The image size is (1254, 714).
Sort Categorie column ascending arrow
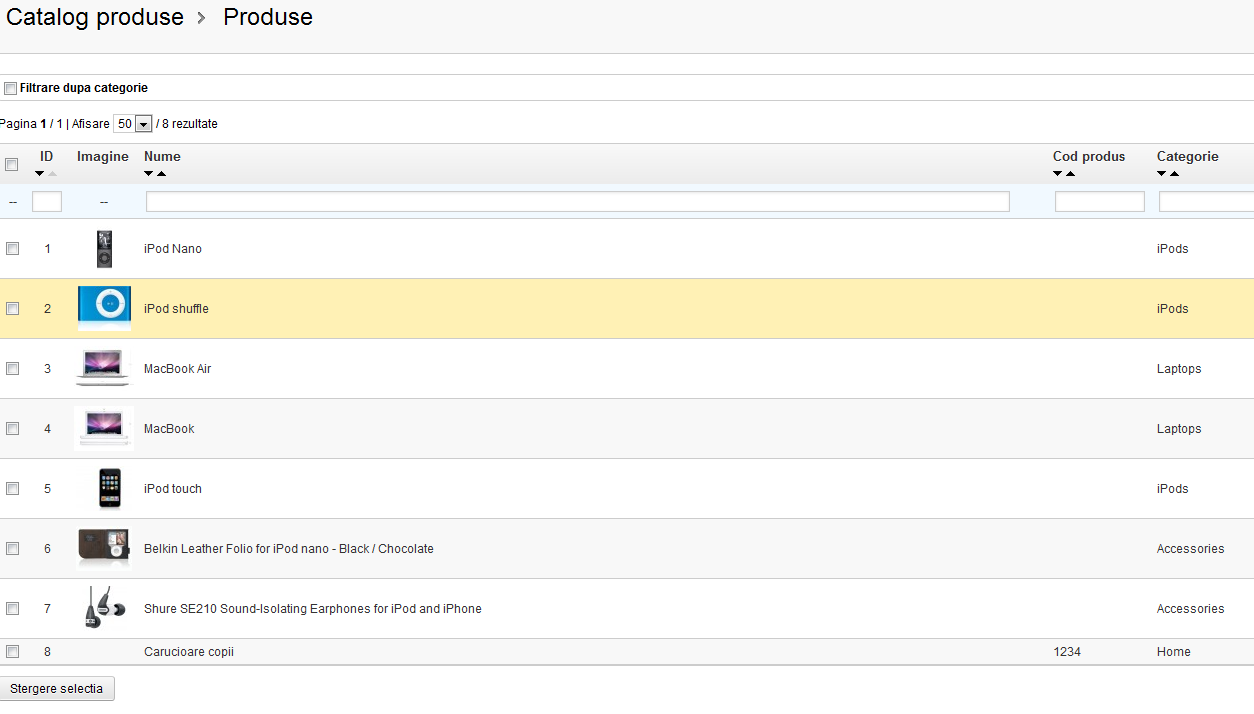click(x=1174, y=174)
